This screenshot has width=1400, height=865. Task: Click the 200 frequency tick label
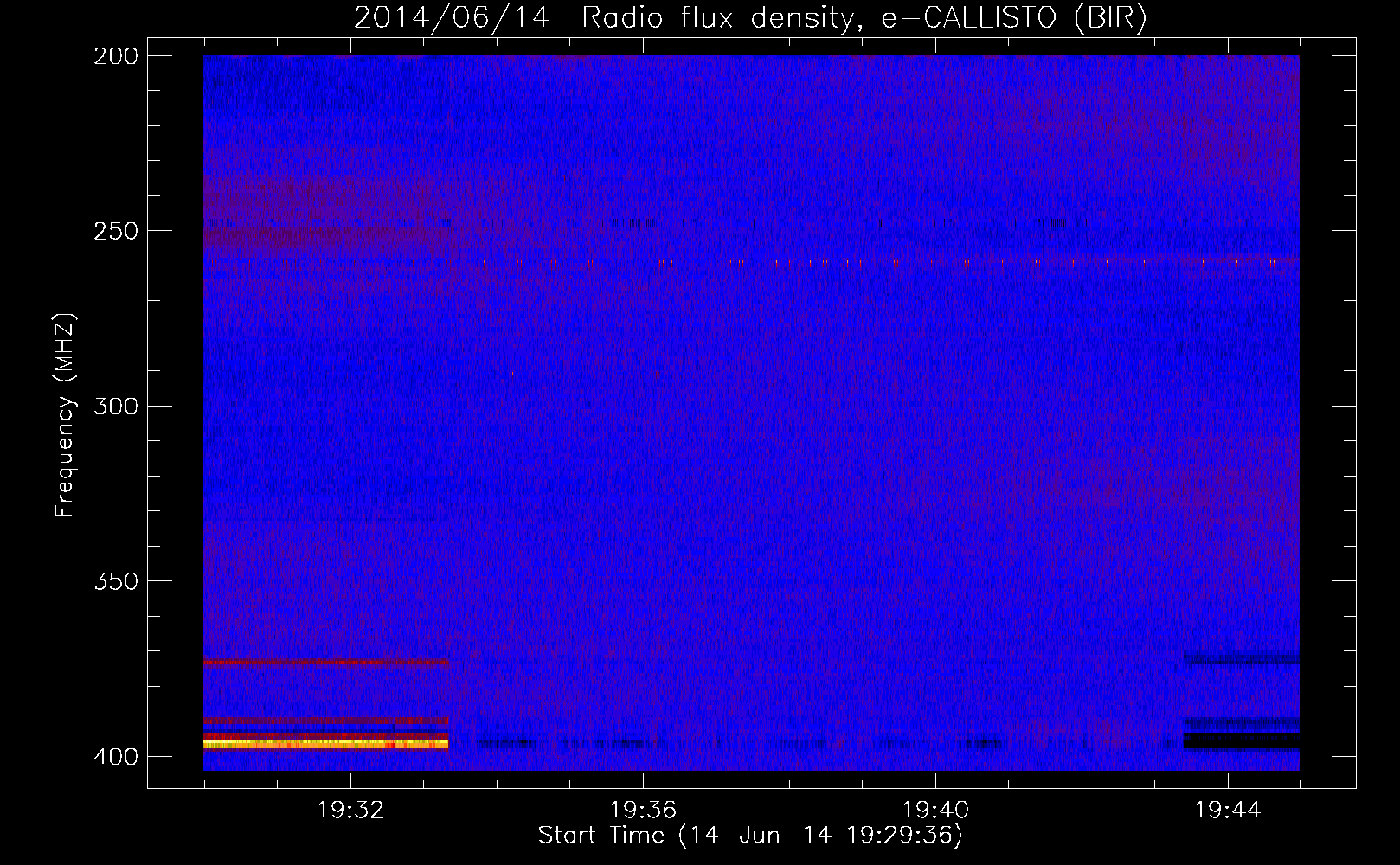click(116, 56)
